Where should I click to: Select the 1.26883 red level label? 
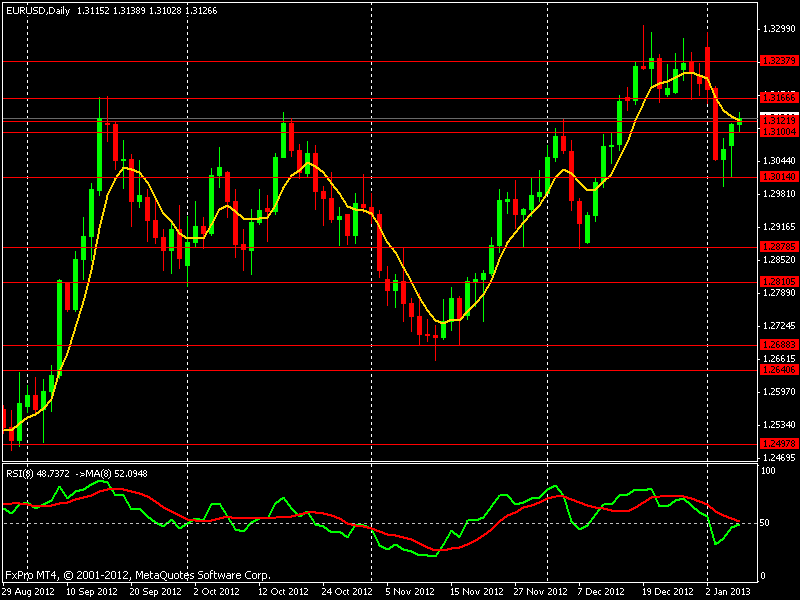[779, 345]
